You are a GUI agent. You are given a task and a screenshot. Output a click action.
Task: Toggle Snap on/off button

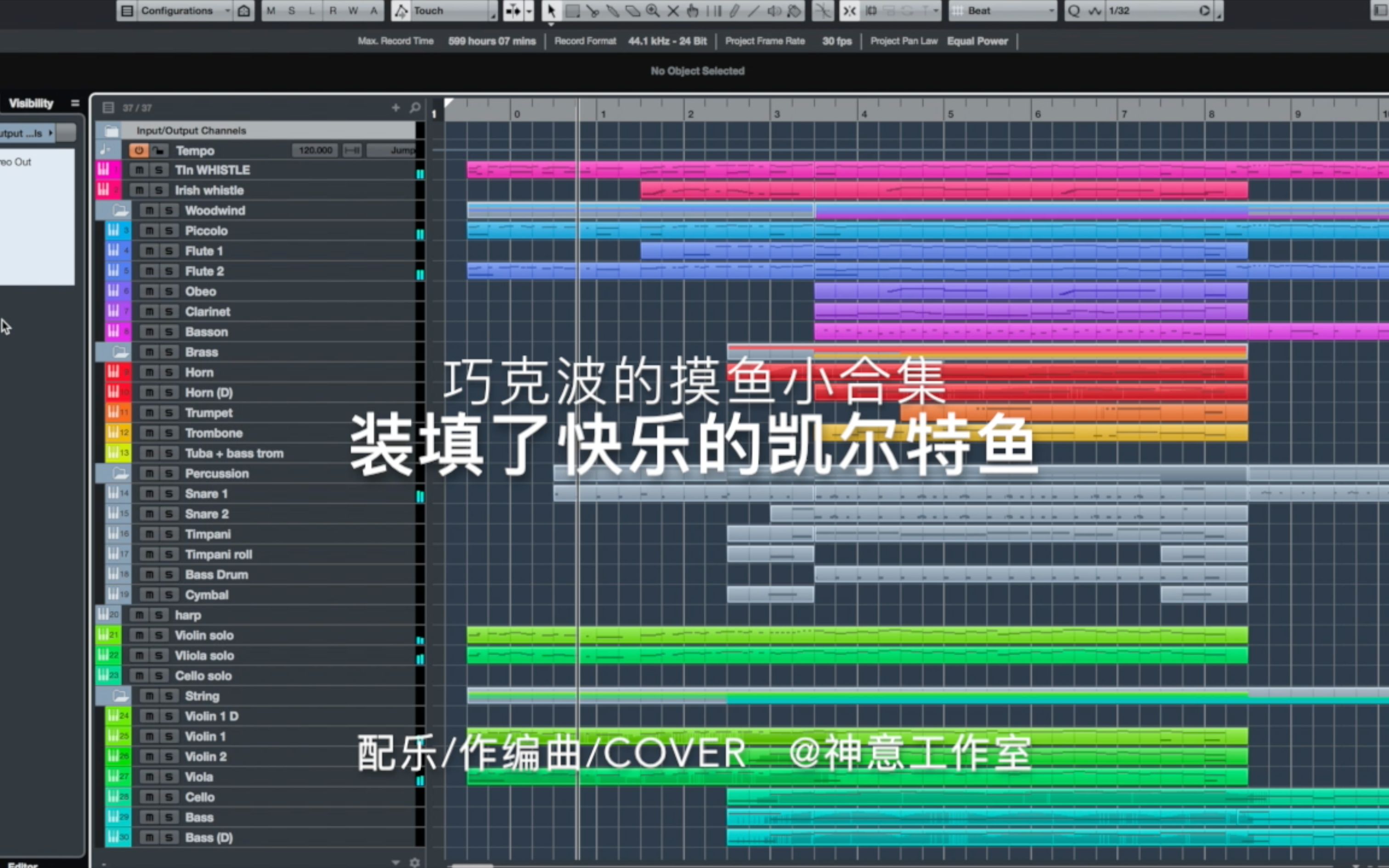[x=849, y=10]
